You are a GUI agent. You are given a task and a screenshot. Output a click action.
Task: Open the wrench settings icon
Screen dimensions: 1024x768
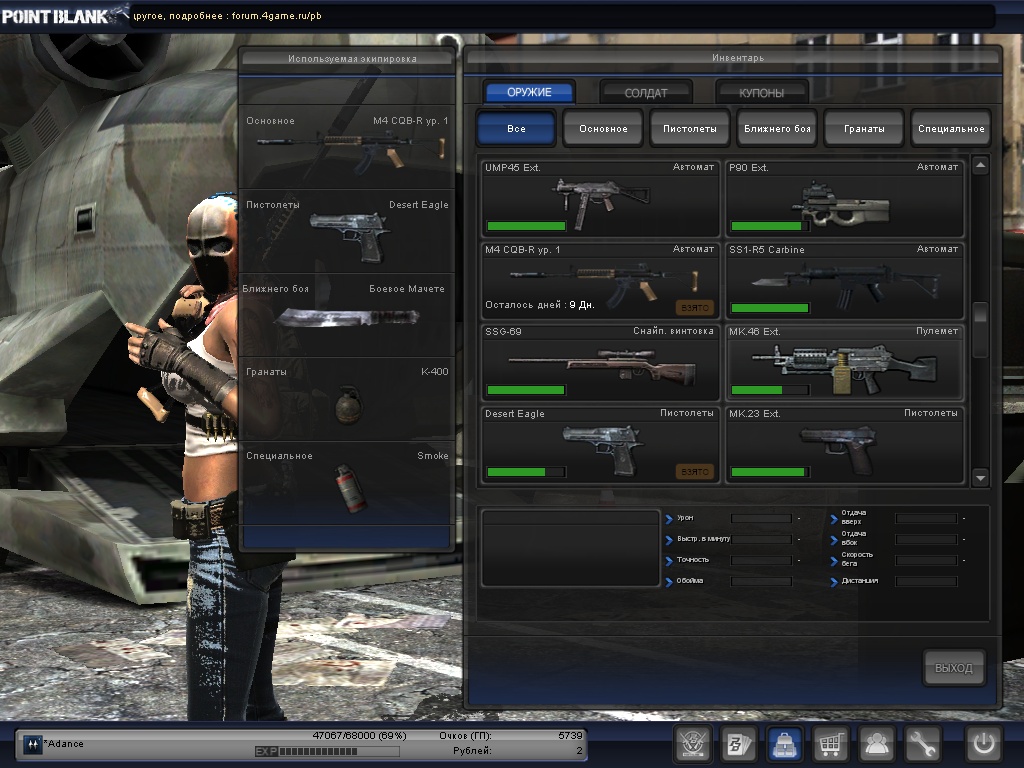(x=922, y=744)
